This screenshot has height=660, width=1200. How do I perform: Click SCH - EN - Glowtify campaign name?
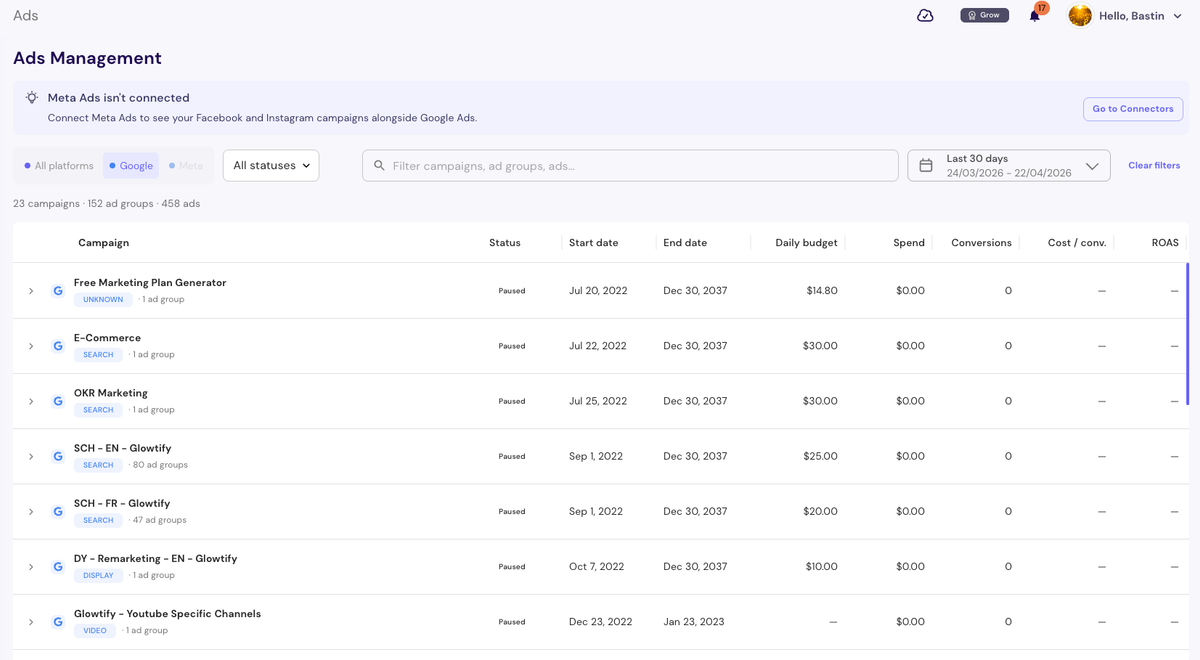coord(123,448)
